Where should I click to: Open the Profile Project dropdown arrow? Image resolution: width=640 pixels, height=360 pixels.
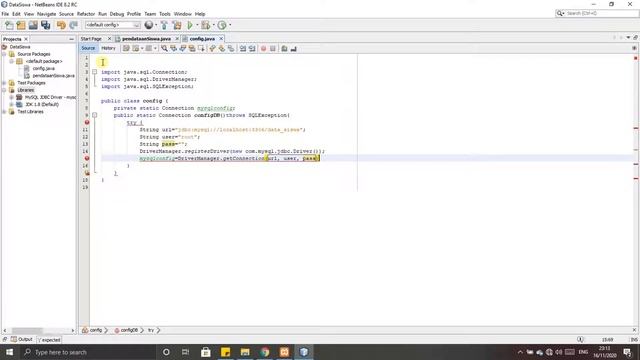[230, 25]
